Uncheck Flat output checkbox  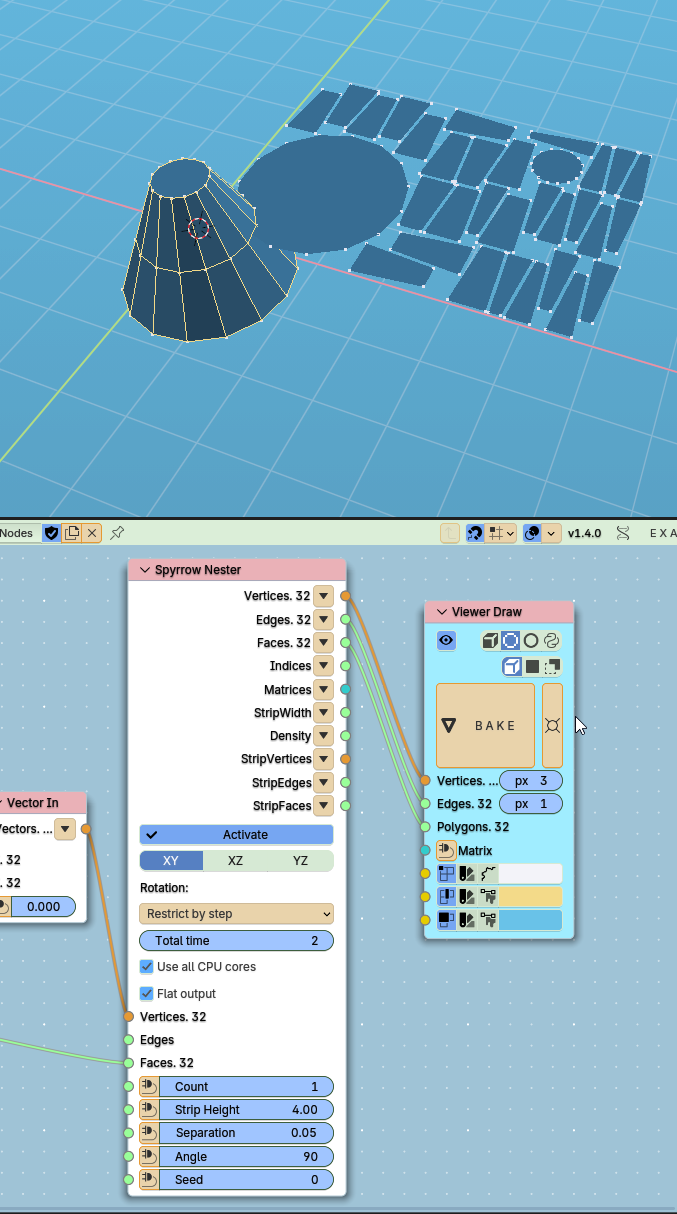[x=147, y=994]
